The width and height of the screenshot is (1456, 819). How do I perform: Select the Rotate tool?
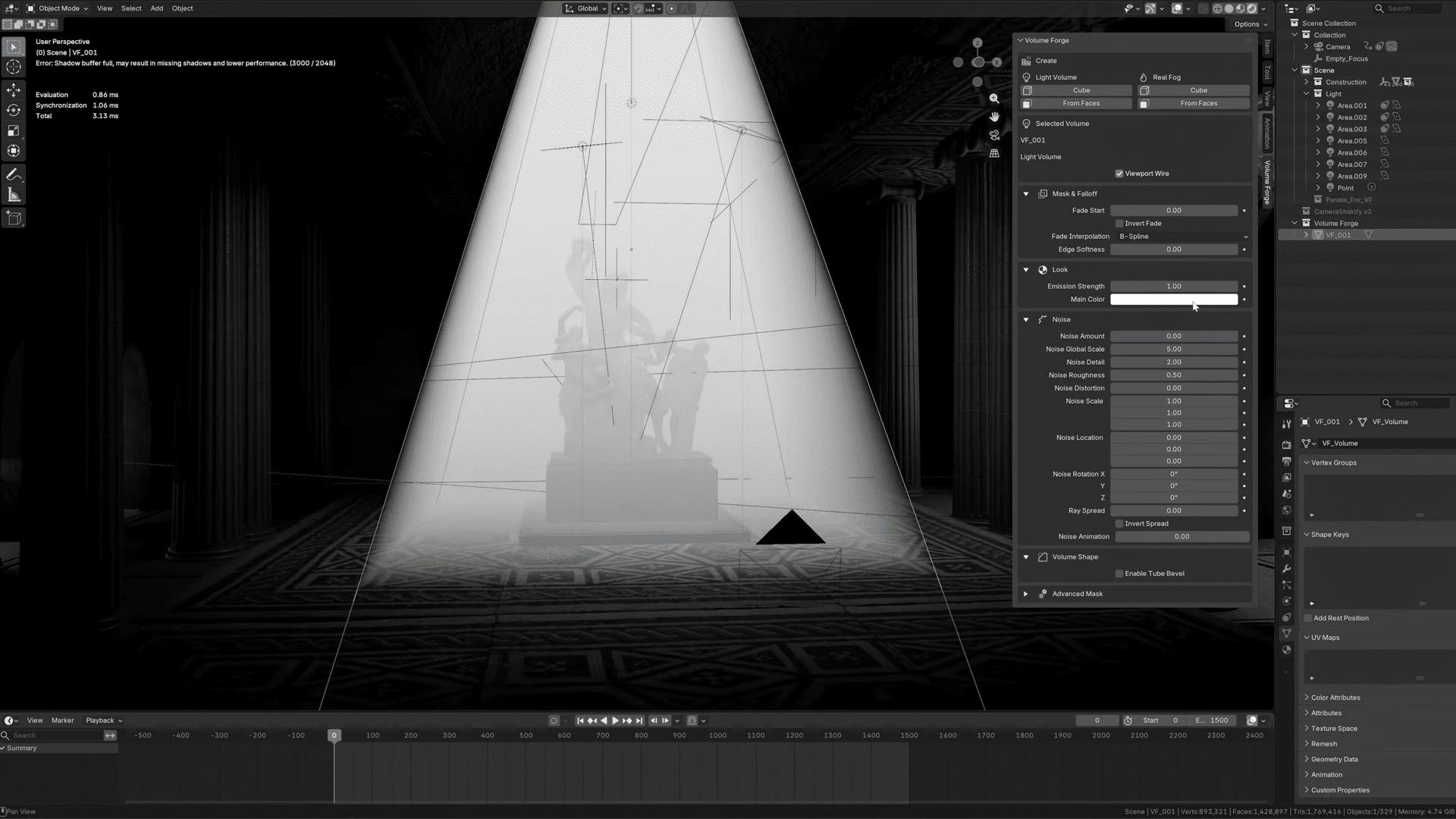click(x=13, y=109)
